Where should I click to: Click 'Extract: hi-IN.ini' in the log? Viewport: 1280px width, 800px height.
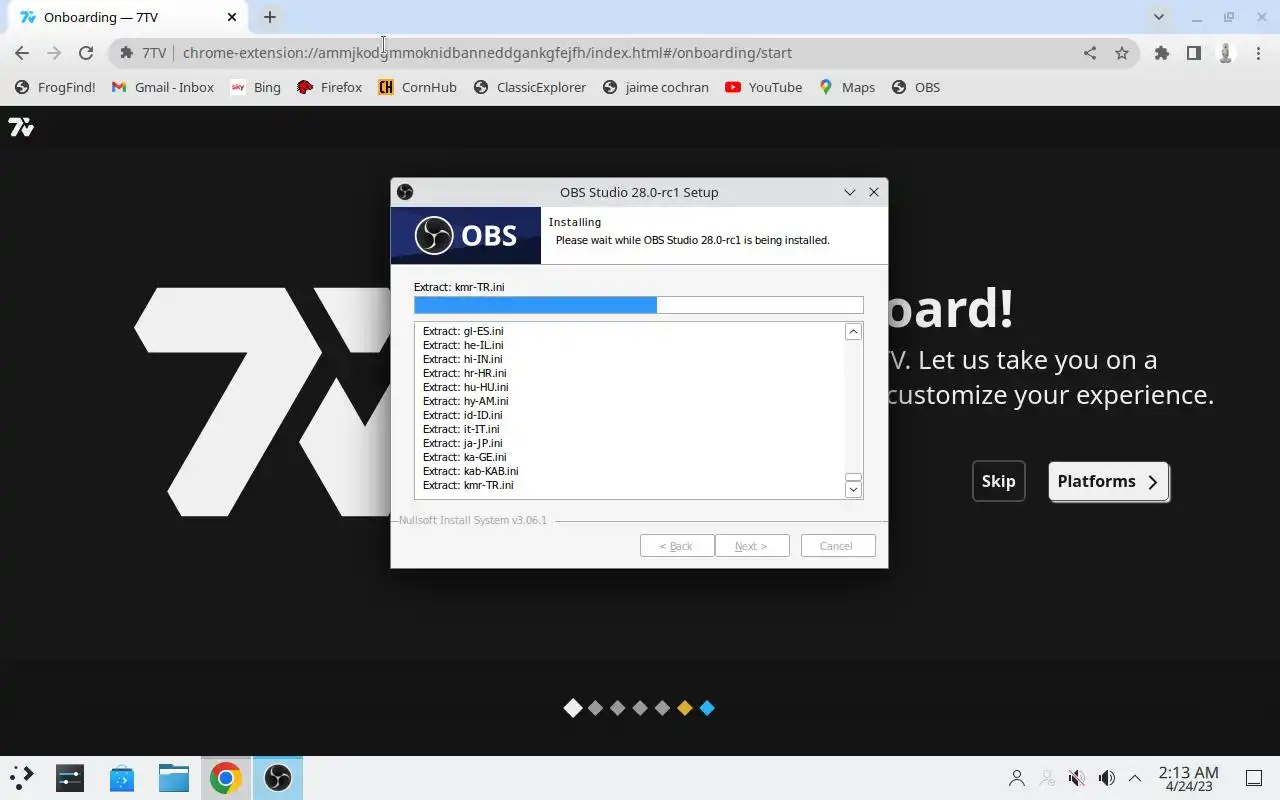point(463,359)
